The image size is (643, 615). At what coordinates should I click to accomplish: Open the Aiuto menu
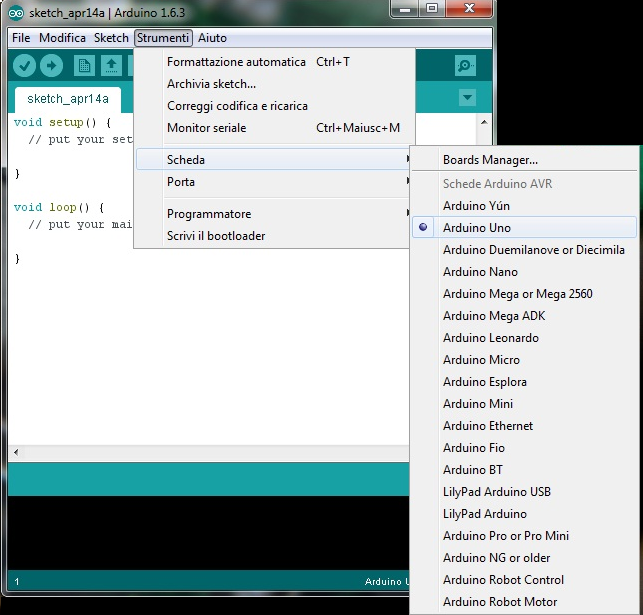tap(212, 38)
